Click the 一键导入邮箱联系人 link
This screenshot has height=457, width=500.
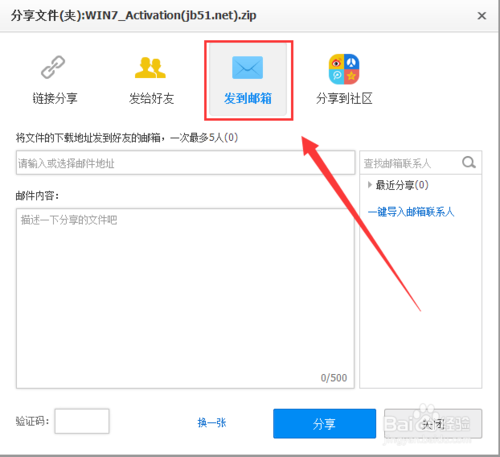(411, 212)
